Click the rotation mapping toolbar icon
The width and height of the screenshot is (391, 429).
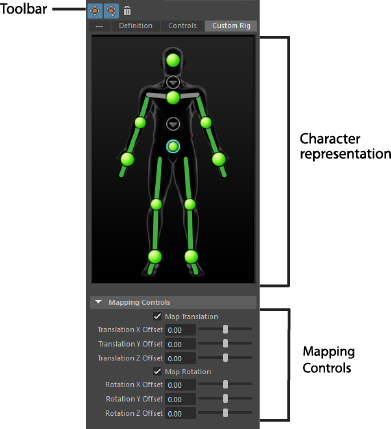(x=111, y=11)
